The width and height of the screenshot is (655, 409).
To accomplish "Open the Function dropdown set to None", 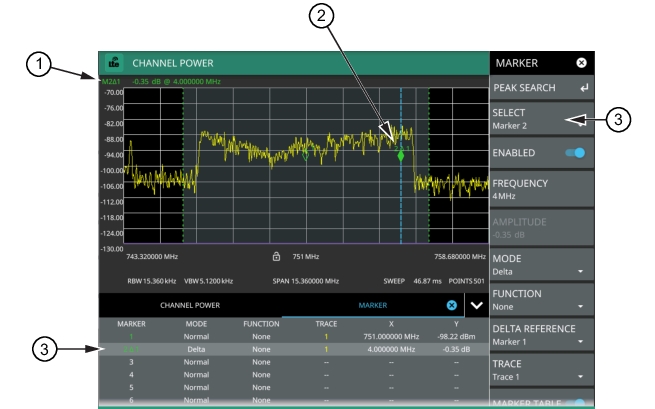I will 538,300.
